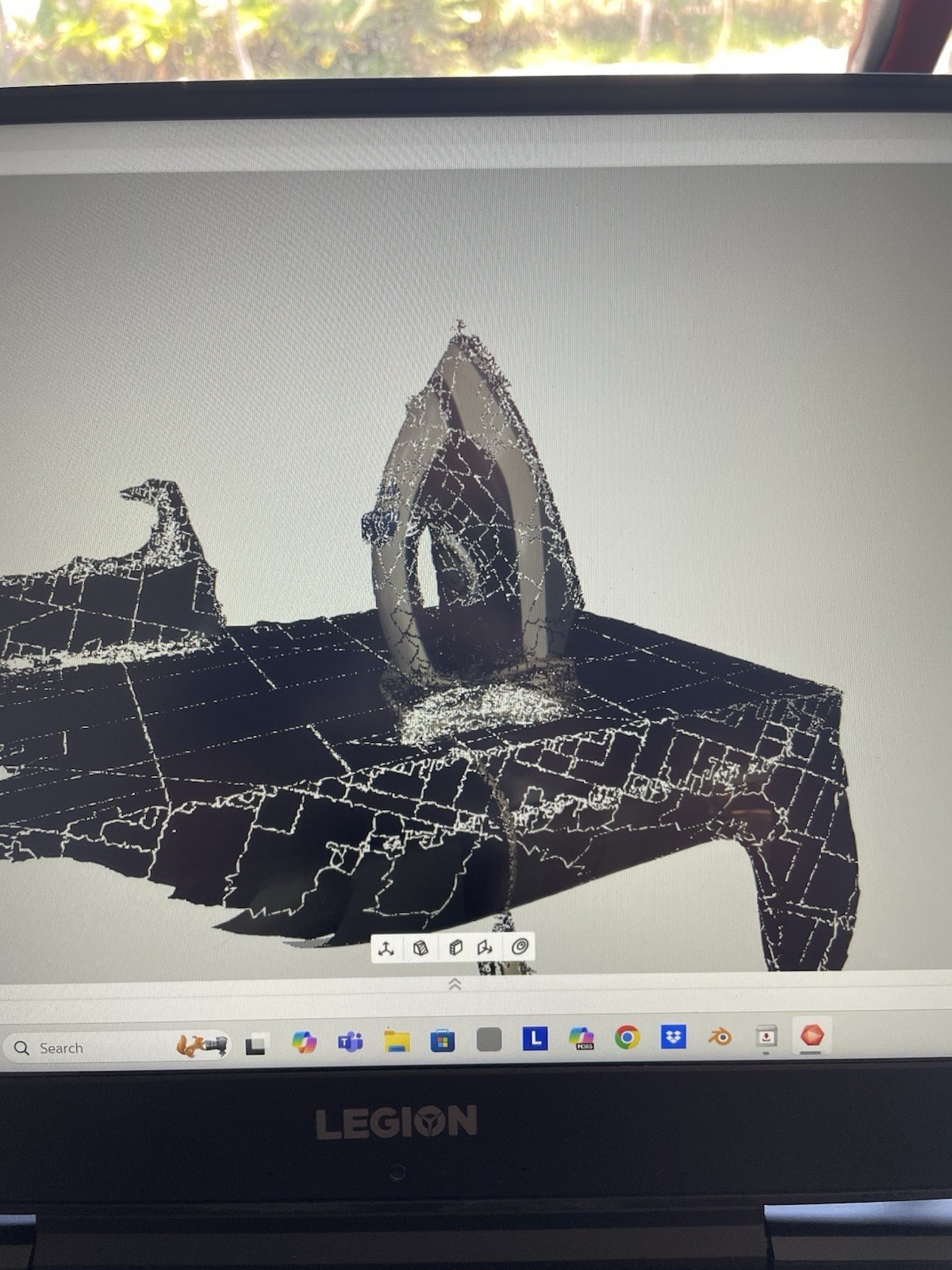Open the blue L app on taskbar

(535, 1037)
